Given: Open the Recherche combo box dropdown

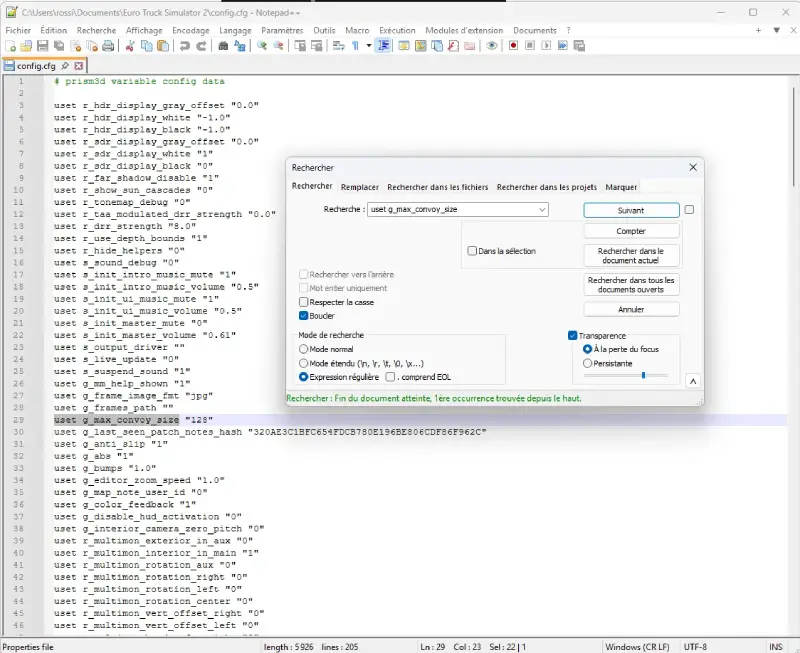Looking at the screenshot, I should (x=542, y=210).
